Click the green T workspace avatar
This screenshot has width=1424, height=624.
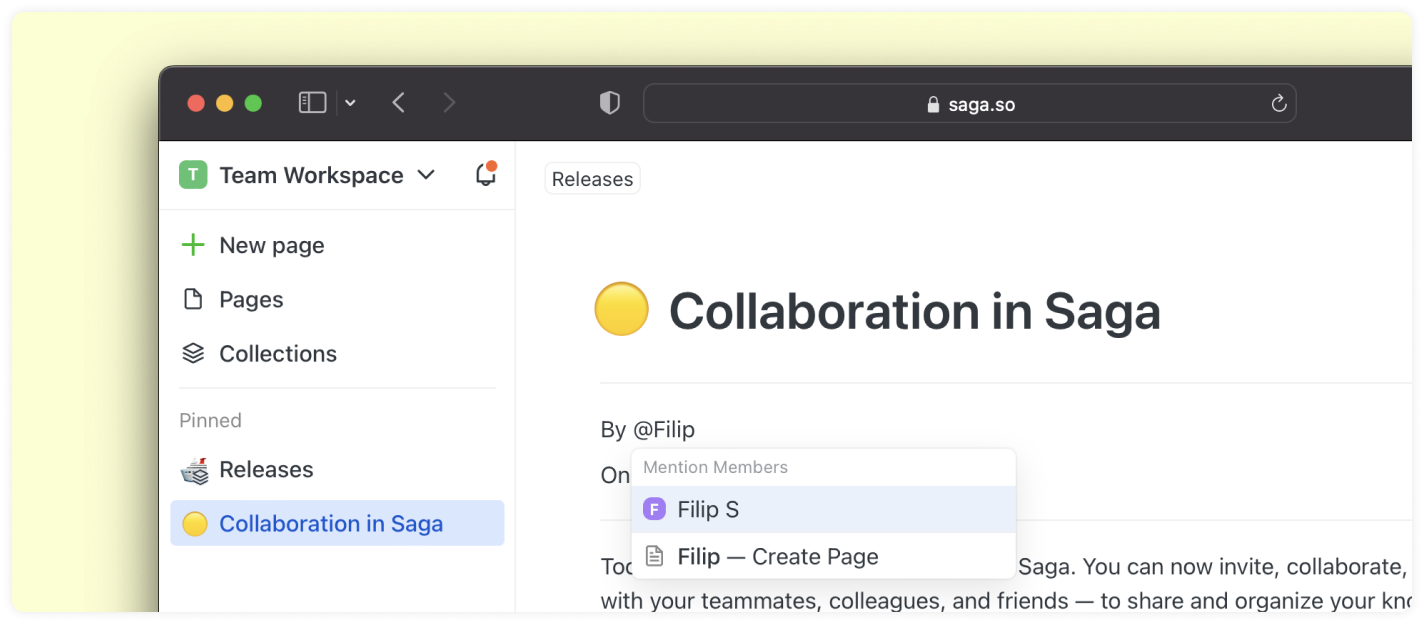click(x=192, y=175)
